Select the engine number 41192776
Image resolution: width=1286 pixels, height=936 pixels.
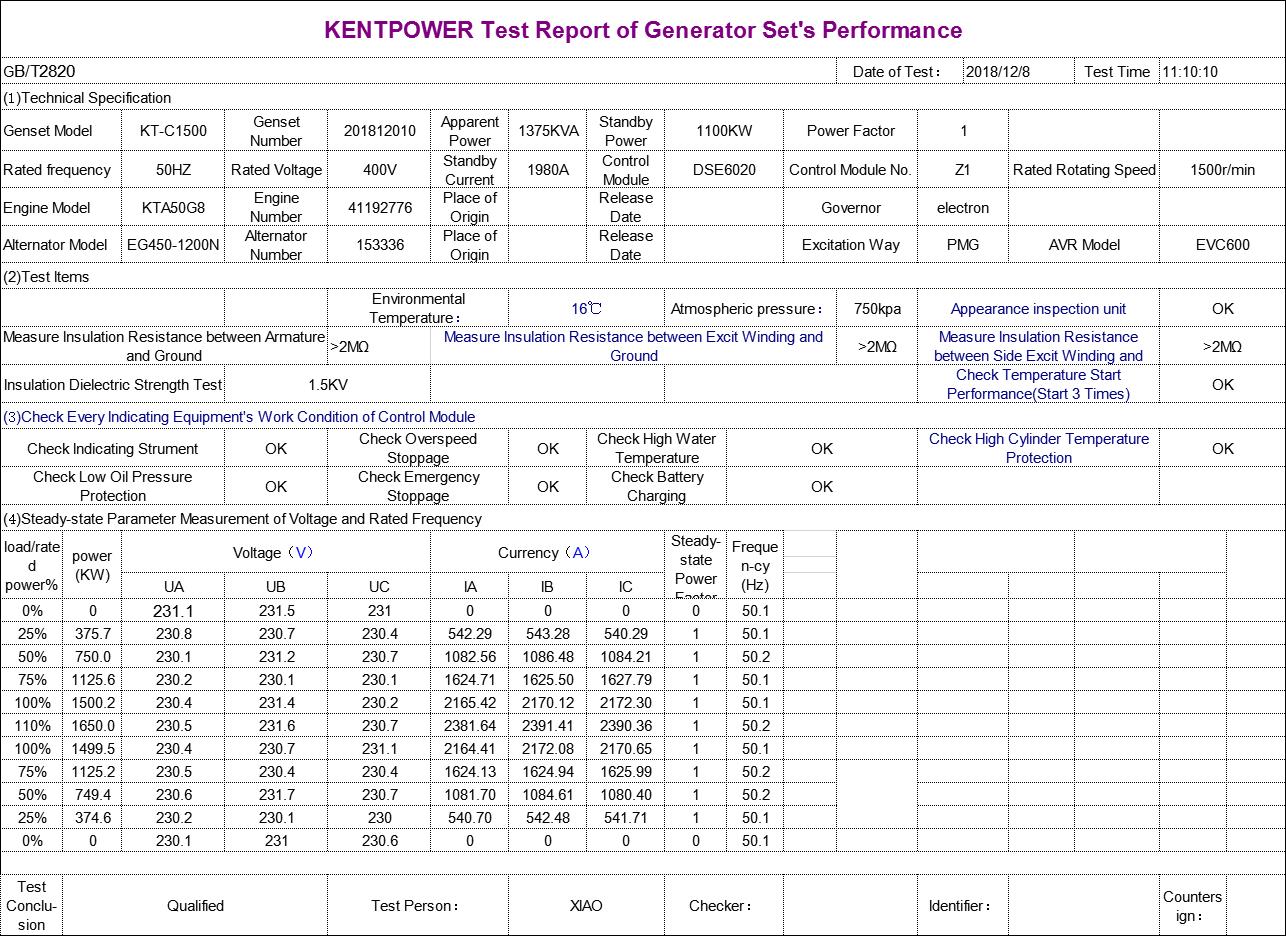click(379, 208)
